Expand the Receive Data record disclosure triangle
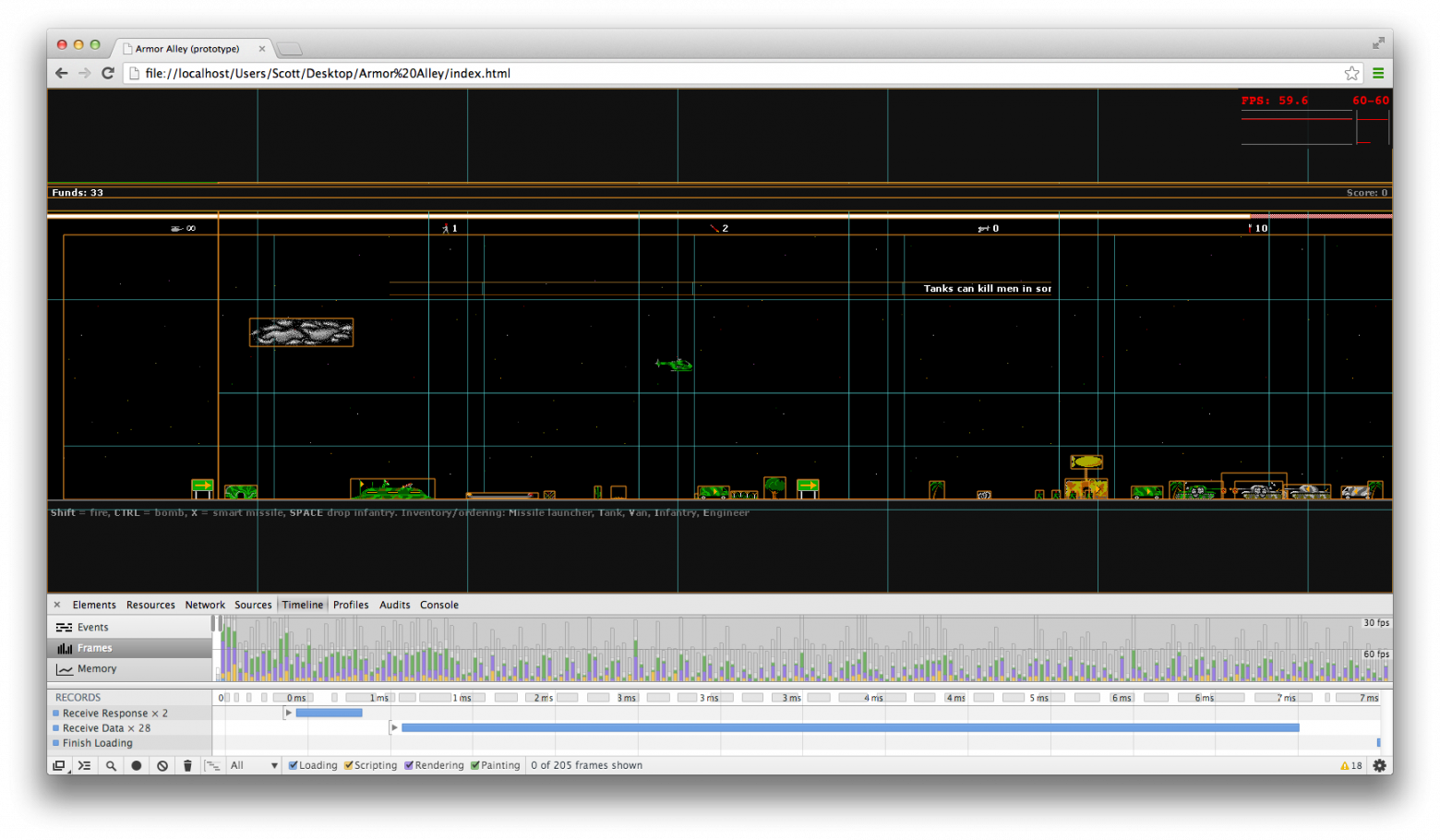This screenshot has height=840, width=1440. (x=394, y=727)
